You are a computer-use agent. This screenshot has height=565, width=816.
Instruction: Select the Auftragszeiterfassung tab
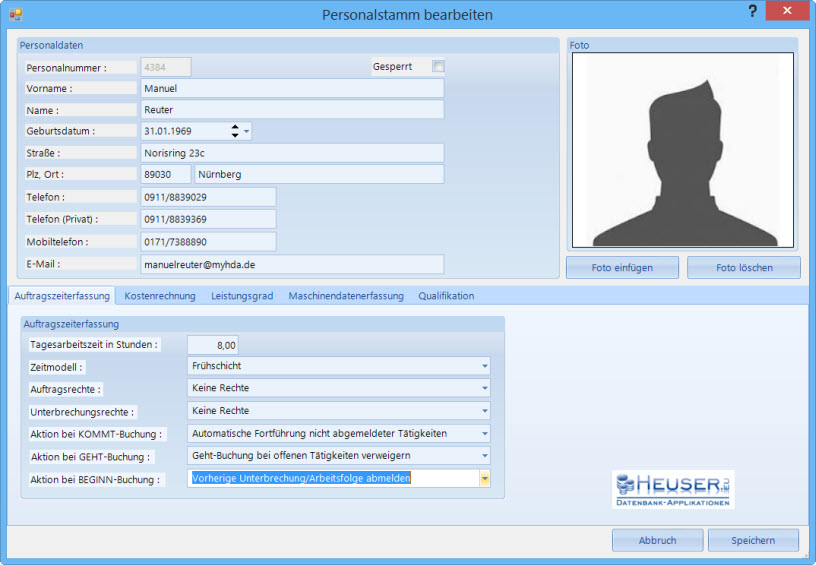[x=62, y=296]
